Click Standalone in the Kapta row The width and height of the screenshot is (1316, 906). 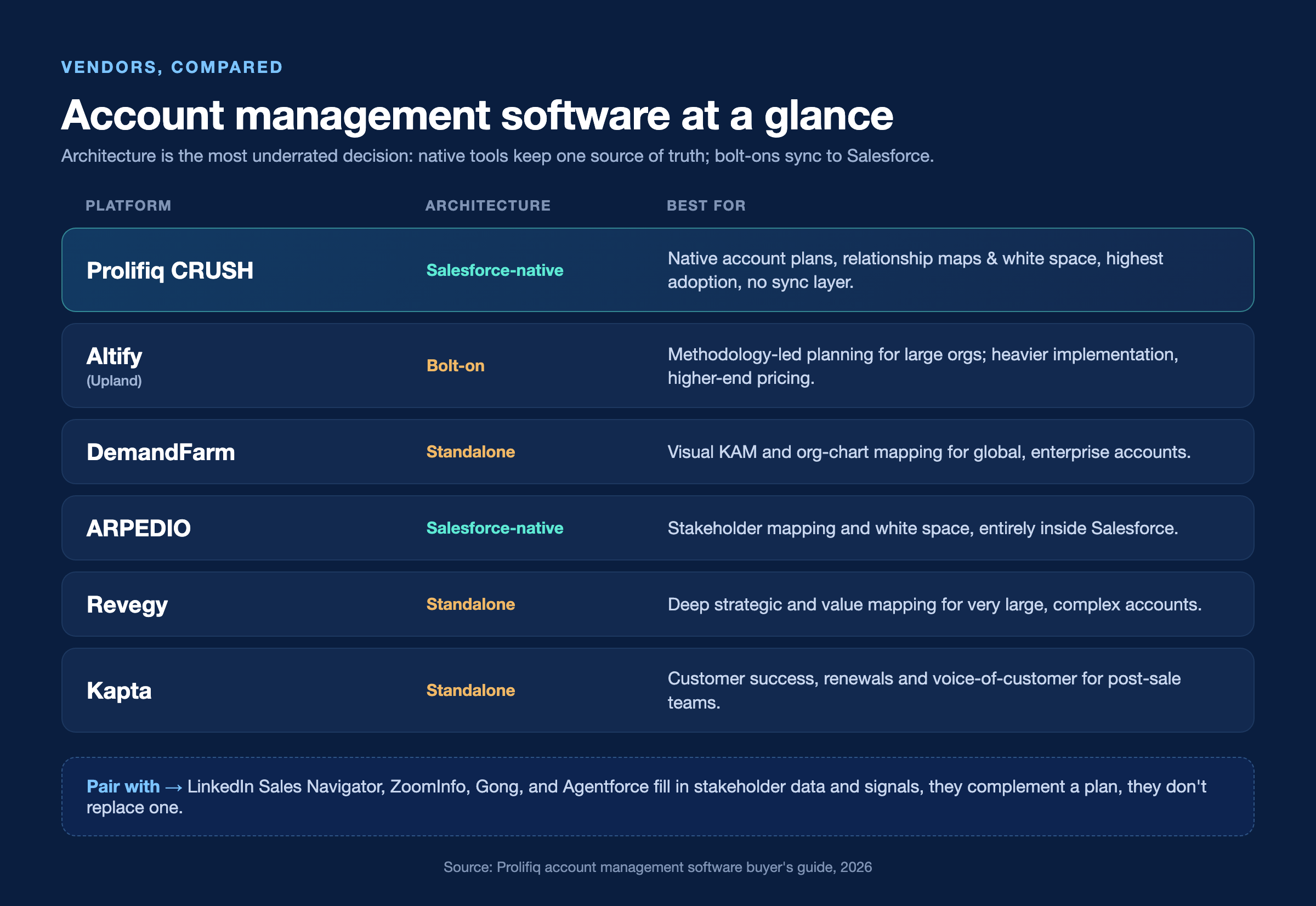click(x=470, y=690)
